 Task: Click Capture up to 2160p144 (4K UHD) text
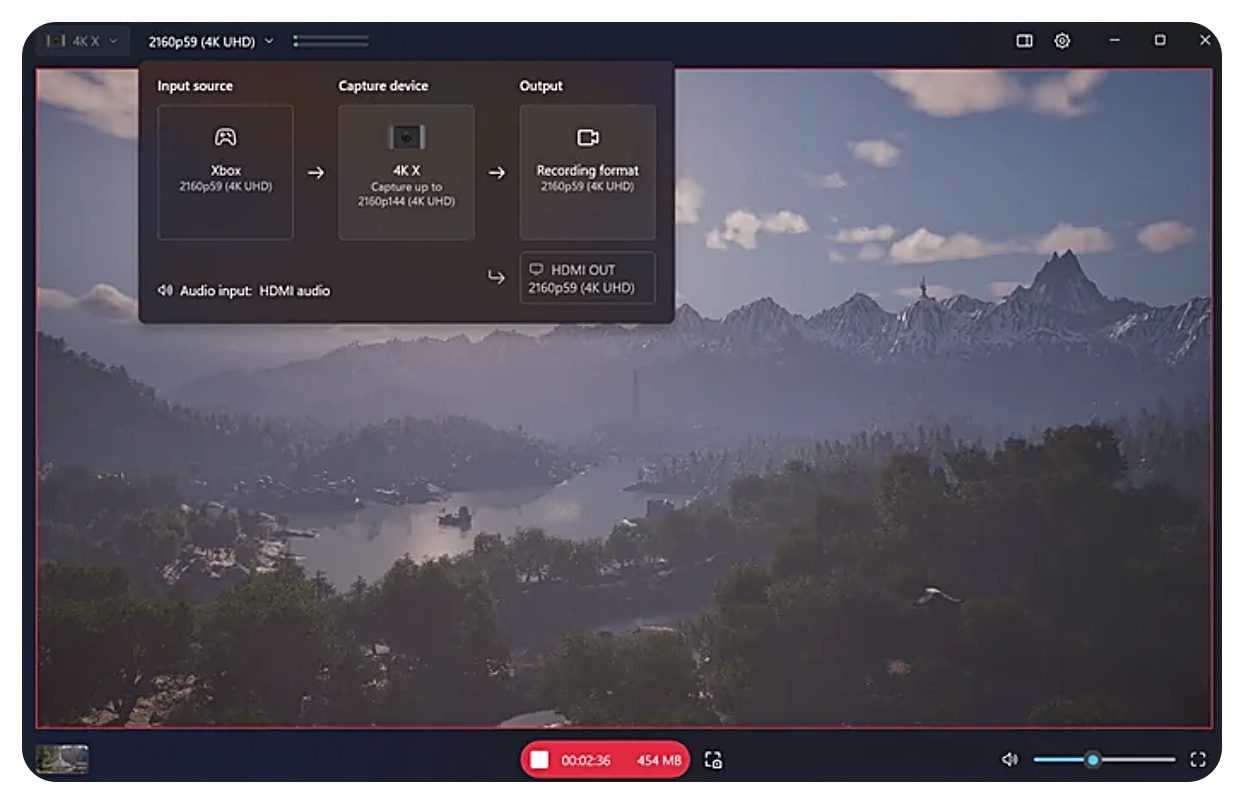406,194
